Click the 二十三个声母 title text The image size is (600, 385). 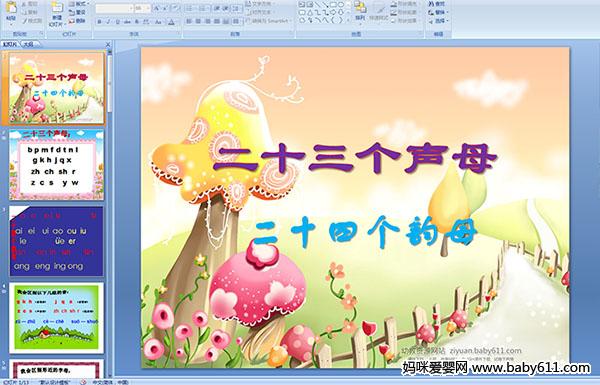click(355, 158)
